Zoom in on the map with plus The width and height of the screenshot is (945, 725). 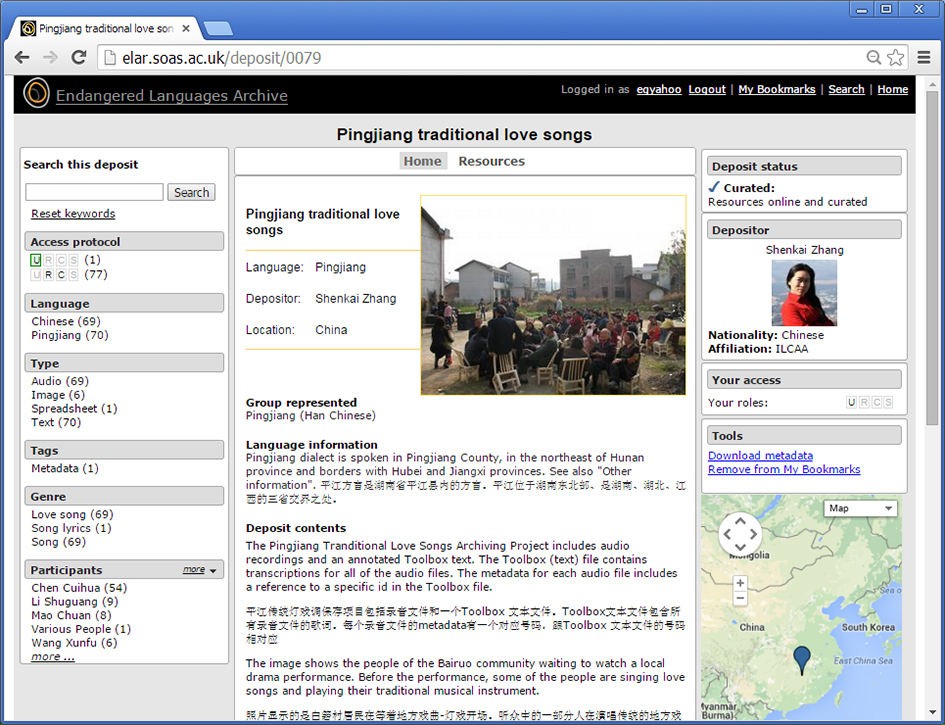pos(740,583)
